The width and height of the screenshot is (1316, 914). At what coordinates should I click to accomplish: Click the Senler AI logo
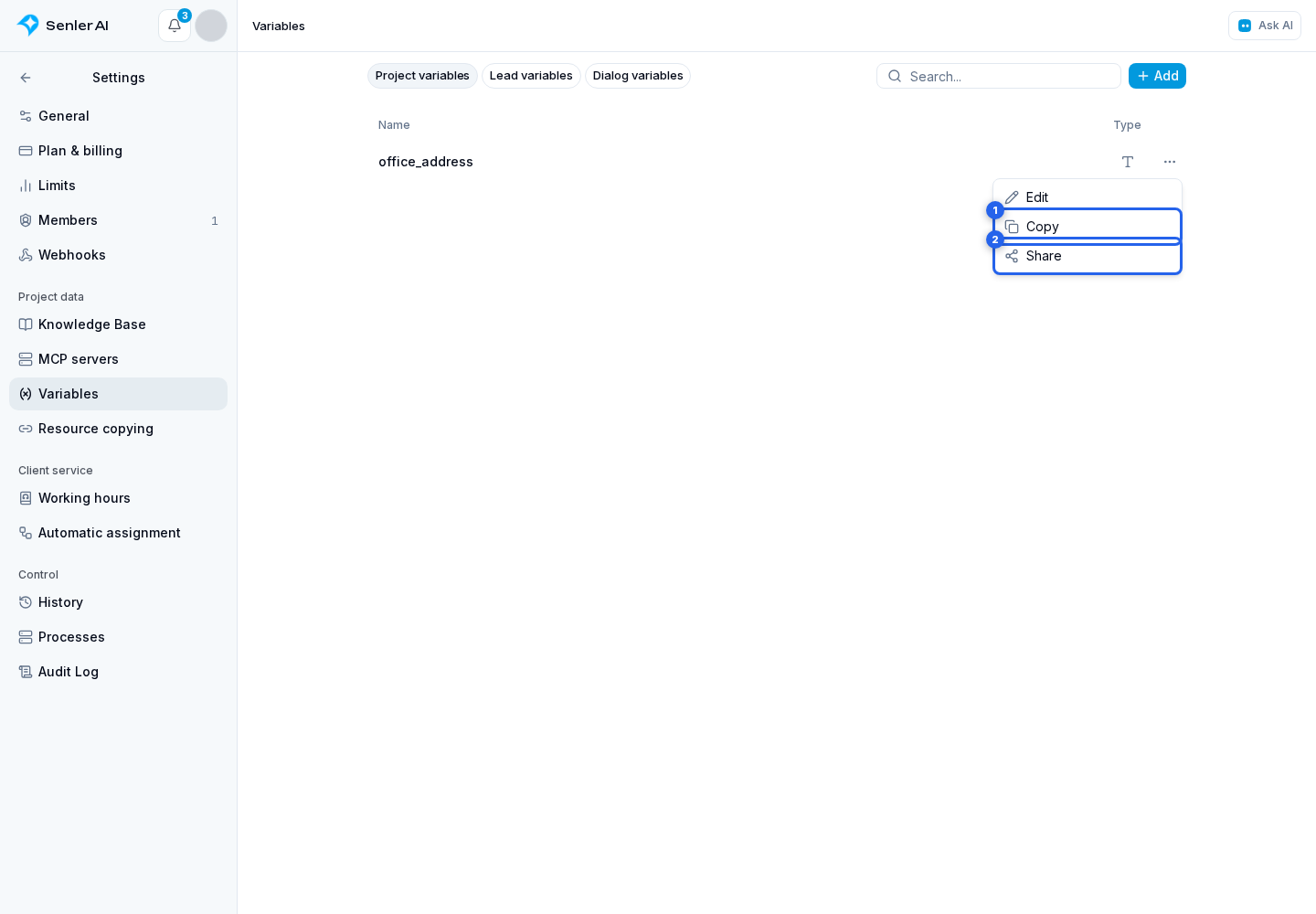point(63,26)
